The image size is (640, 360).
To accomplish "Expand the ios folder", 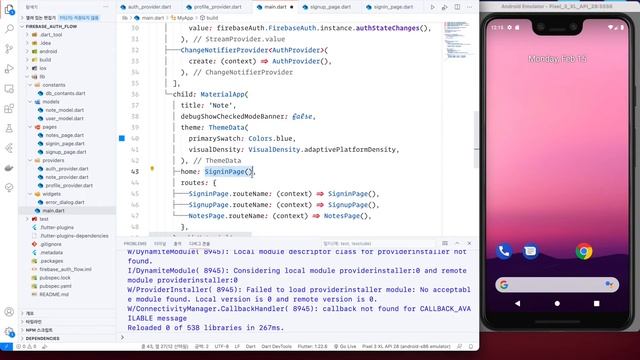I will [x=43, y=68].
